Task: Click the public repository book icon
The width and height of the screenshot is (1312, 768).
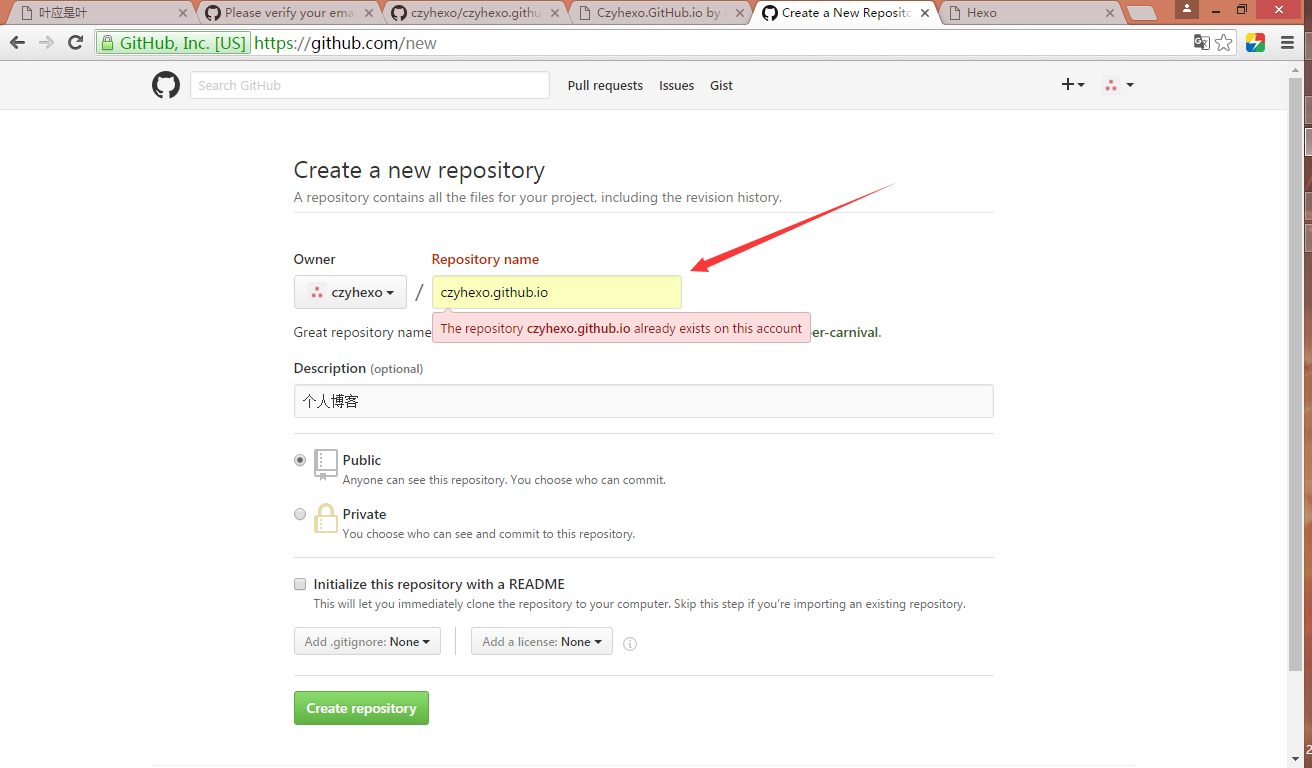Action: pos(326,465)
